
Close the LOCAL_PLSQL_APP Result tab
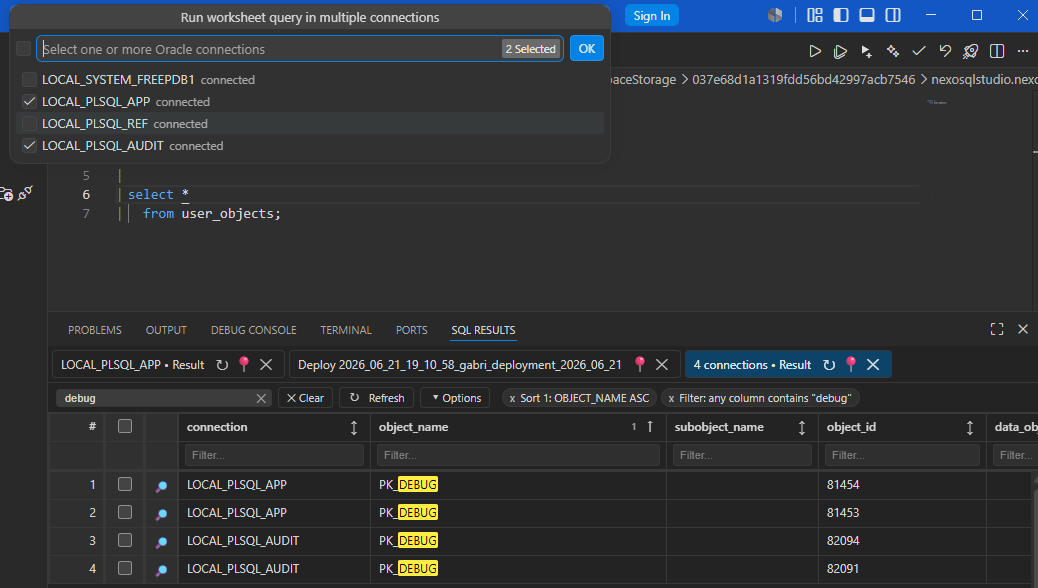coord(266,365)
